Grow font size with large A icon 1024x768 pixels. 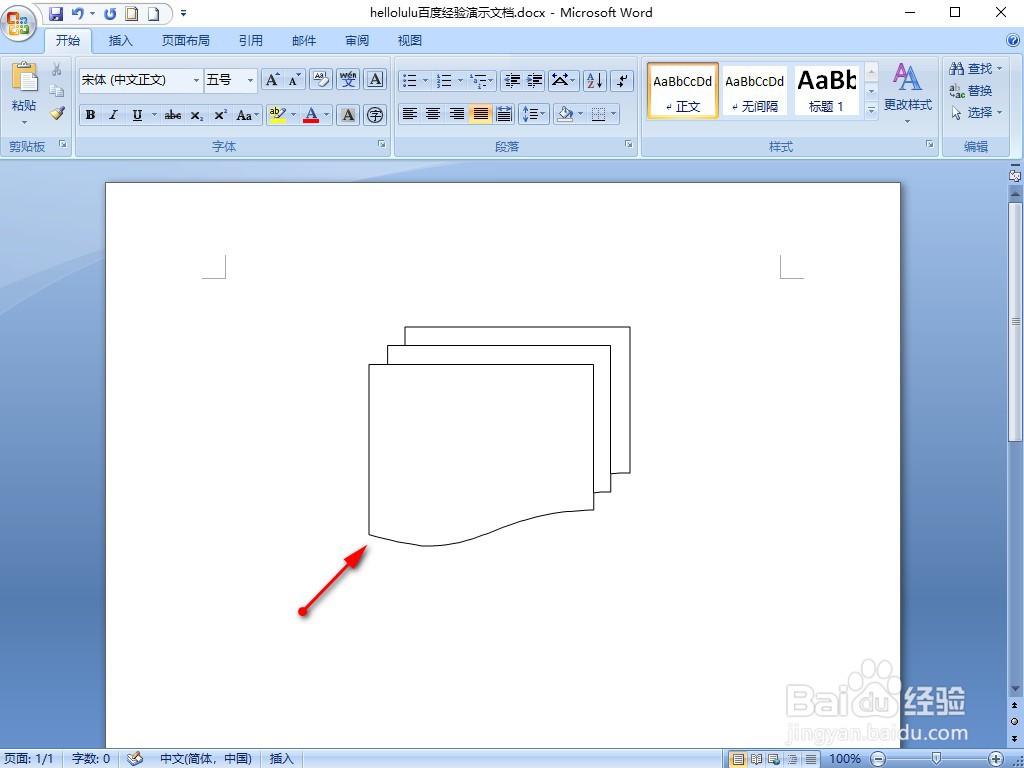click(x=272, y=80)
